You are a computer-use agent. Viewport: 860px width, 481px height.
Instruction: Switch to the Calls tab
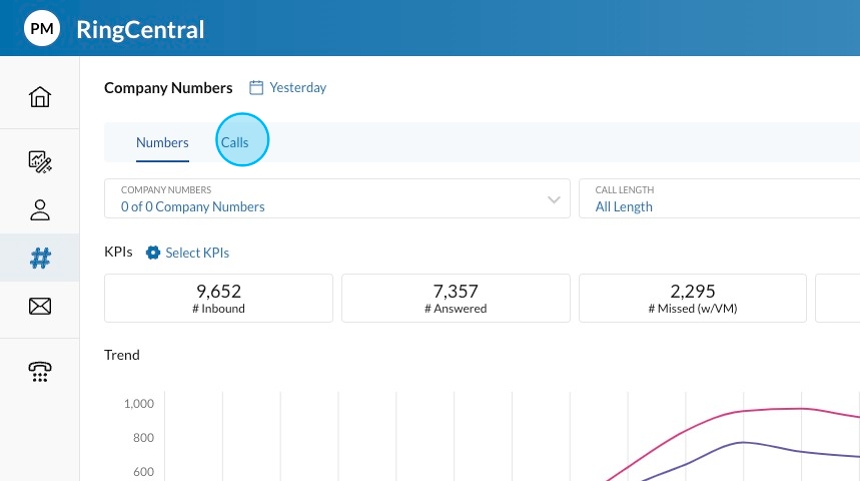click(x=235, y=143)
